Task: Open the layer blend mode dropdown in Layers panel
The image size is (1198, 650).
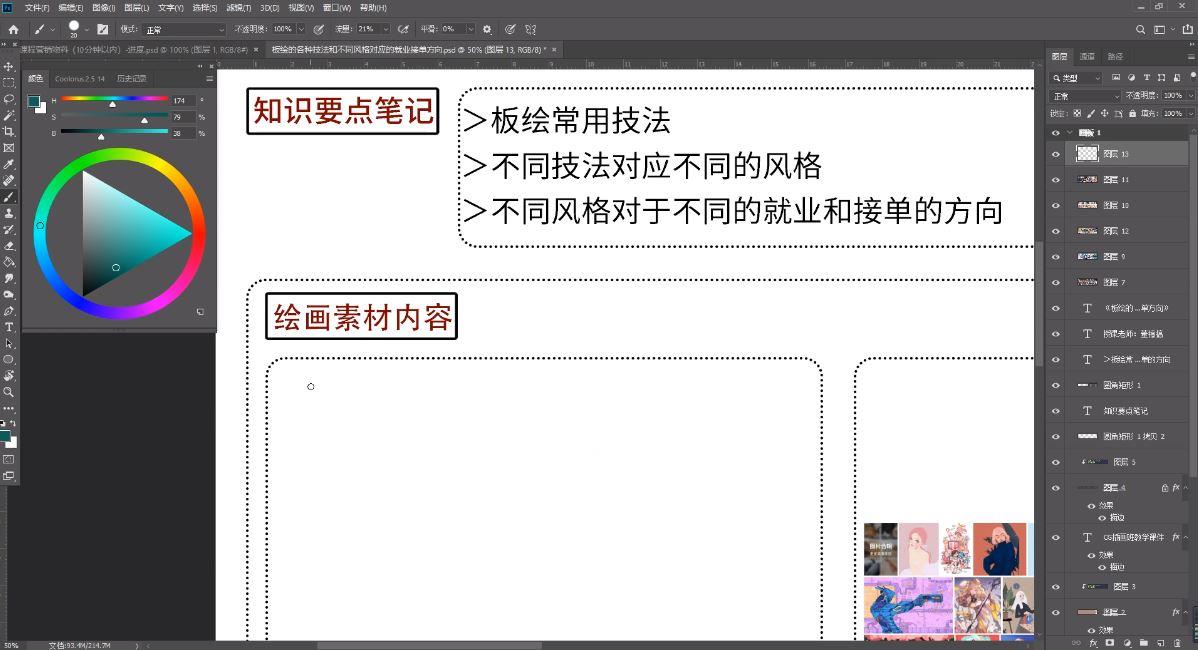Action: click(x=1086, y=95)
